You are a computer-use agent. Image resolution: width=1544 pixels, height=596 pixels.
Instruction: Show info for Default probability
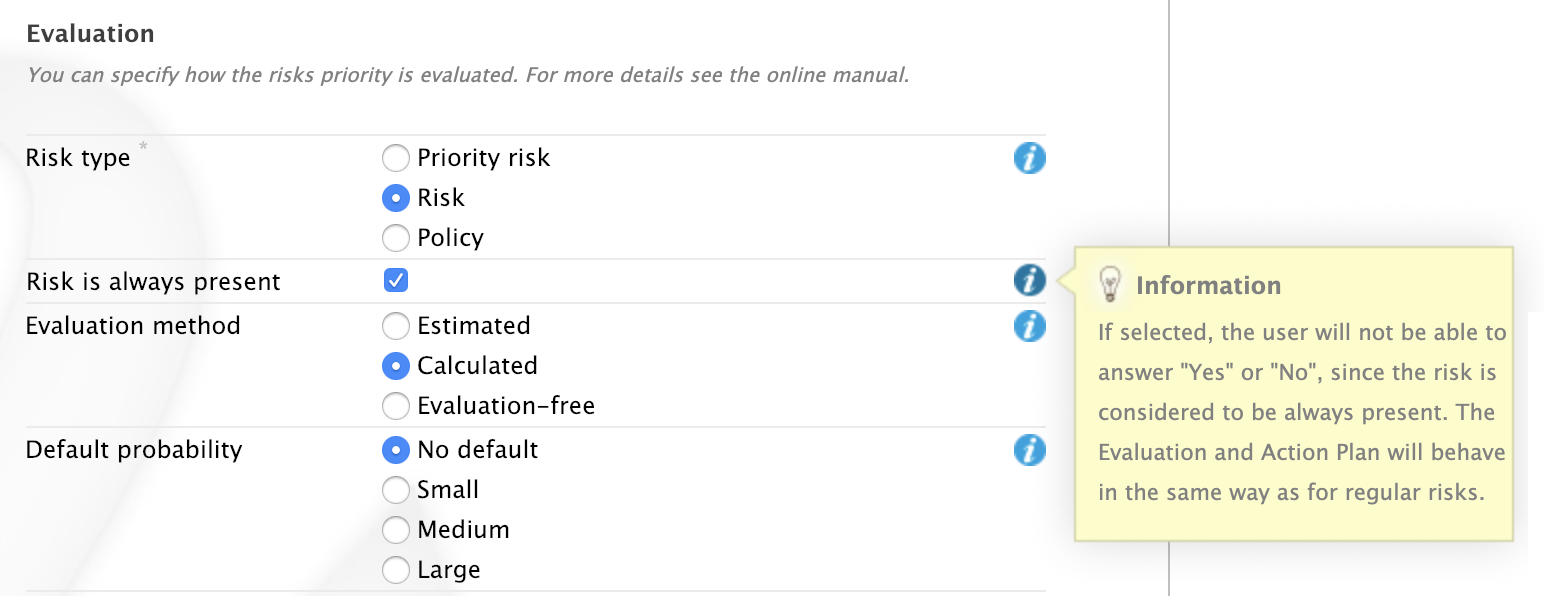point(1029,450)
